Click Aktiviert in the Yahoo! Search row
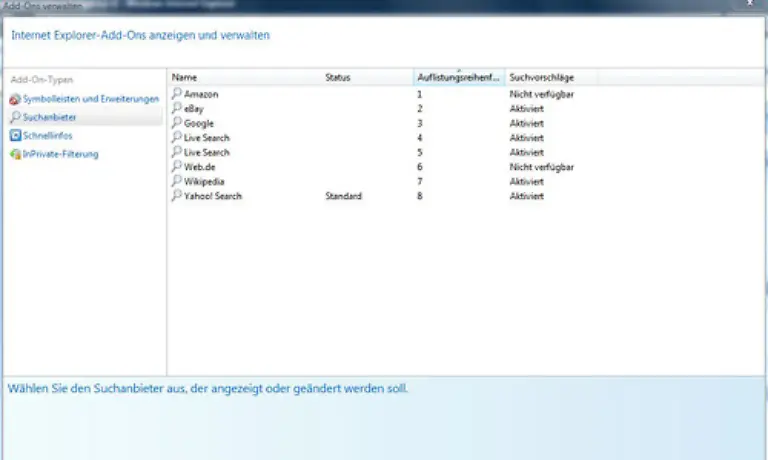 point(527,196)
